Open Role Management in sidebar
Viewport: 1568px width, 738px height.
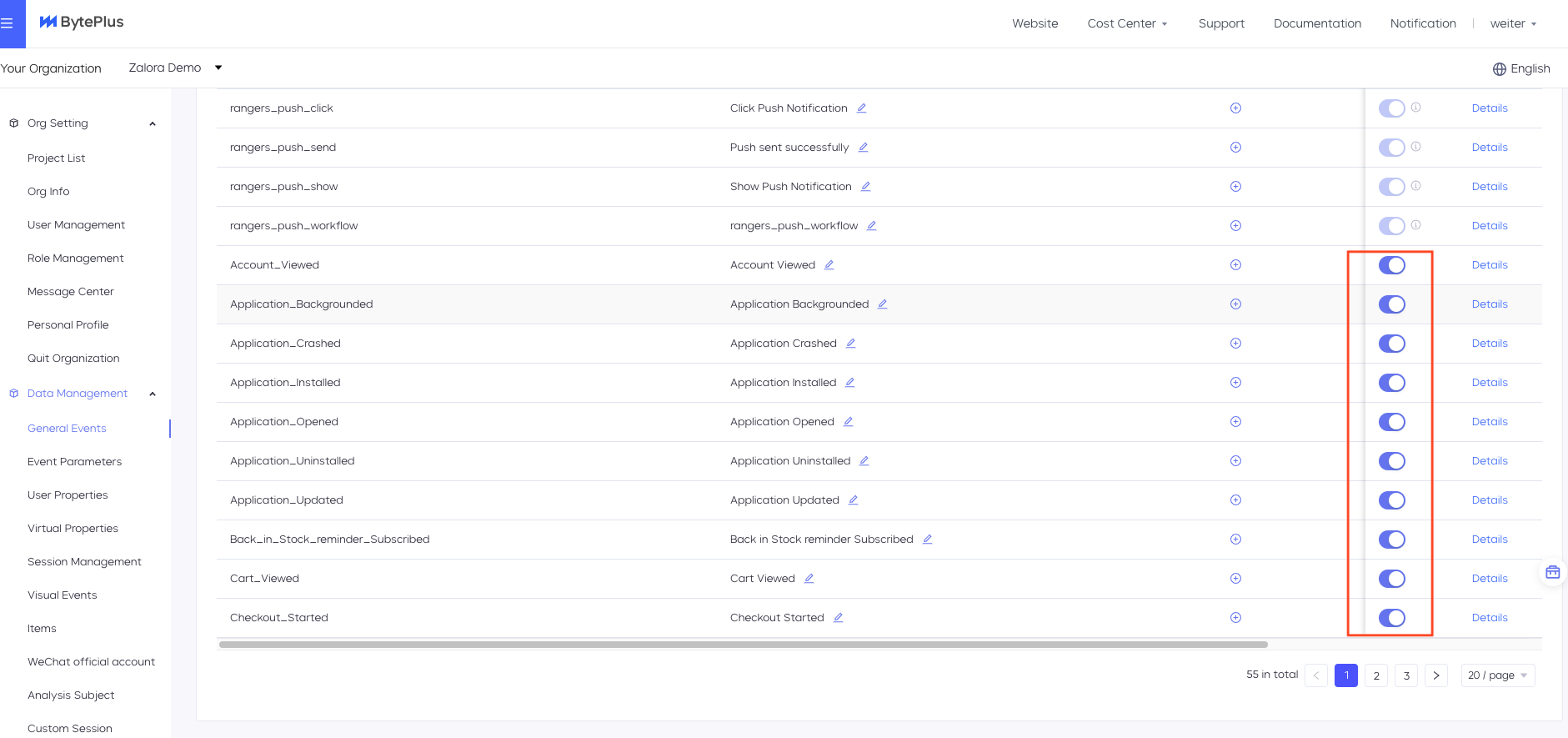[x=75, y=259]
